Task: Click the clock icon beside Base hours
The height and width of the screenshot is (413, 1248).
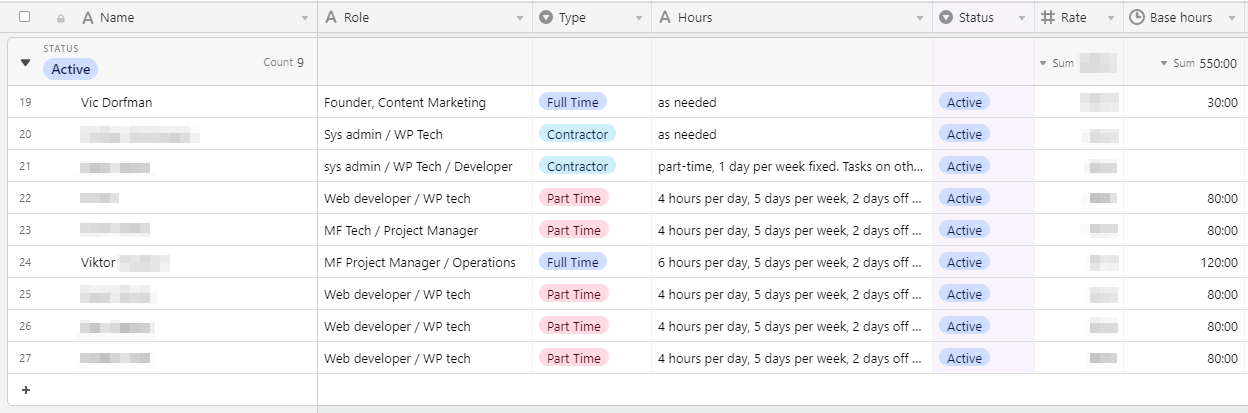Action: tap(1137, 18)
